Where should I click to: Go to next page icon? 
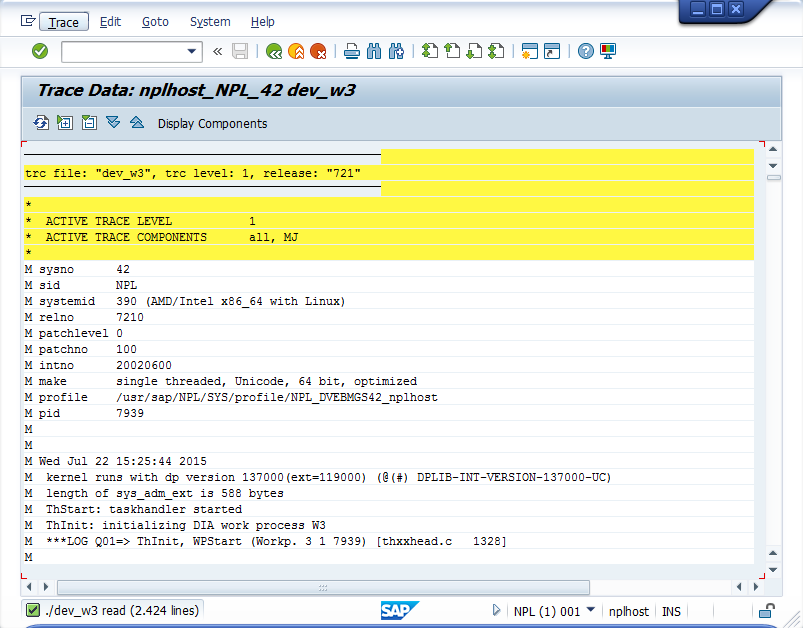coord(474,51)
